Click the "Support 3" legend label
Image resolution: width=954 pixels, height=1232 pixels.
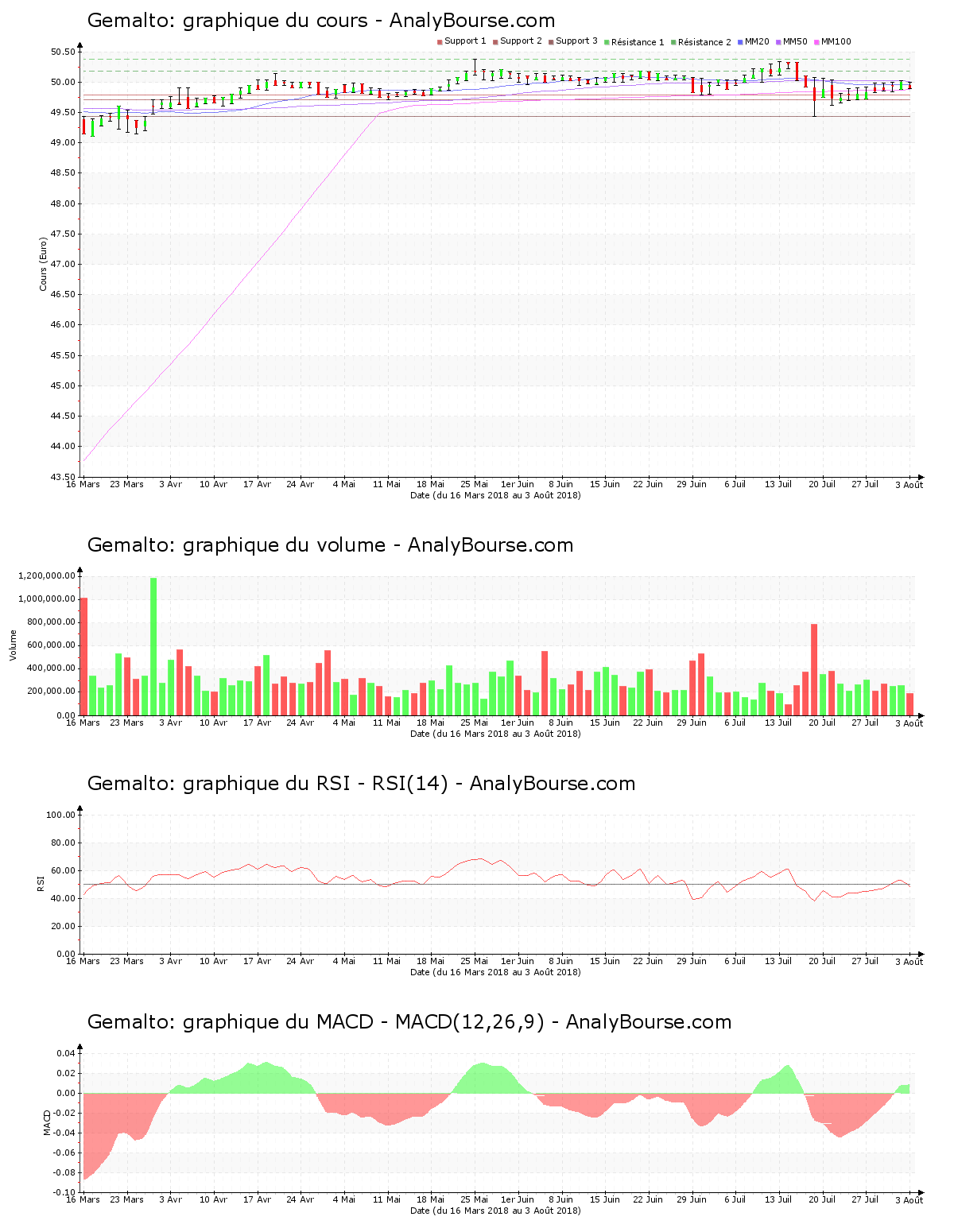pos(576,41)
